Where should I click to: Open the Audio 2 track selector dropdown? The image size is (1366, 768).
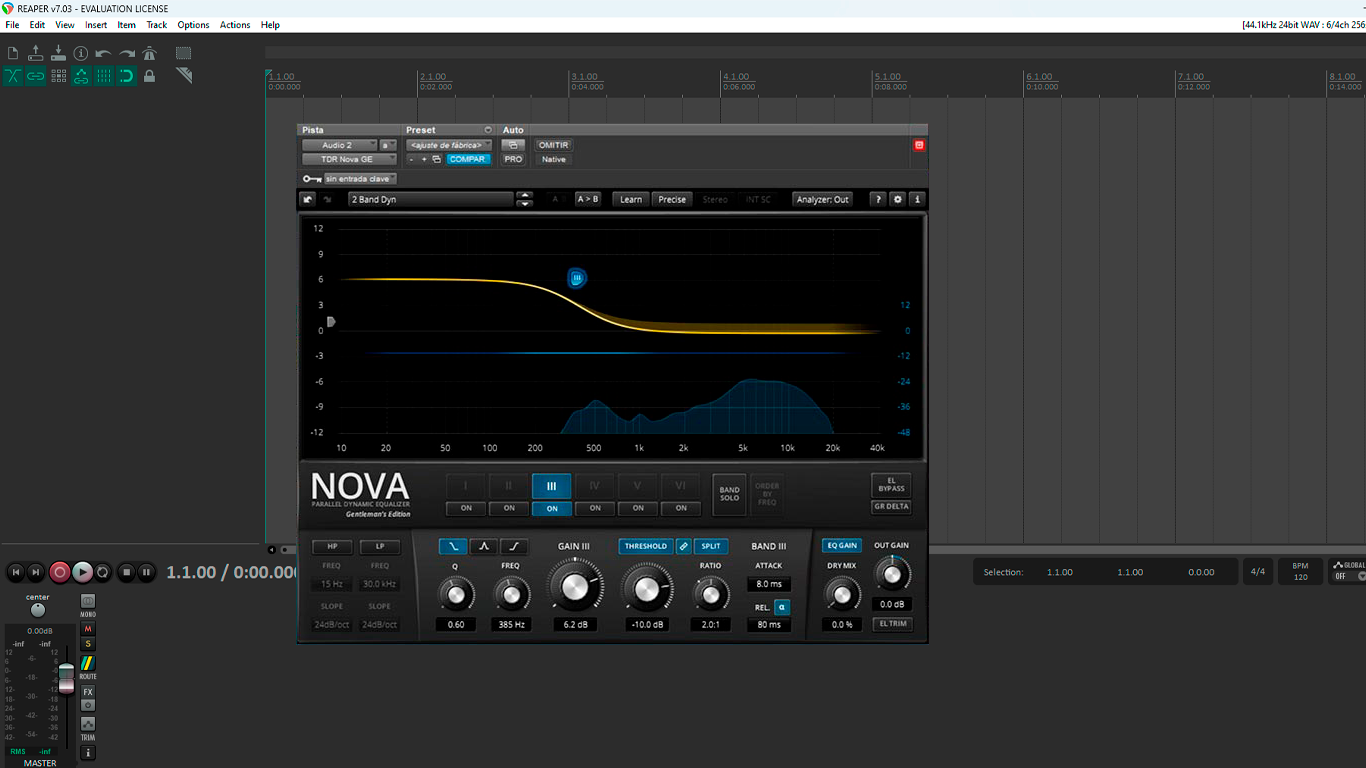pyautogui.click(x=340, y=145)
